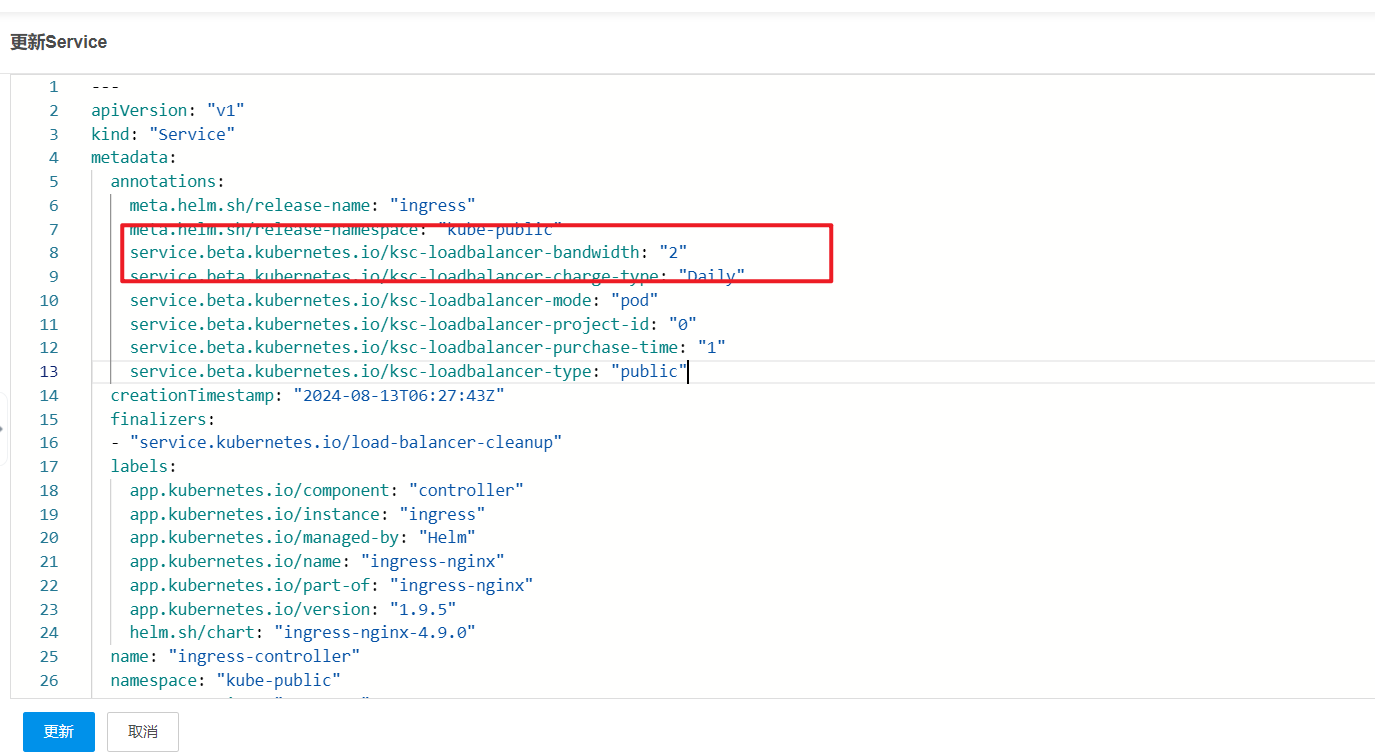Image resolution: width=1375 pixels, height=753 pixels.
Task: Click the 取消 cancel button
Action: click(143, 732)
